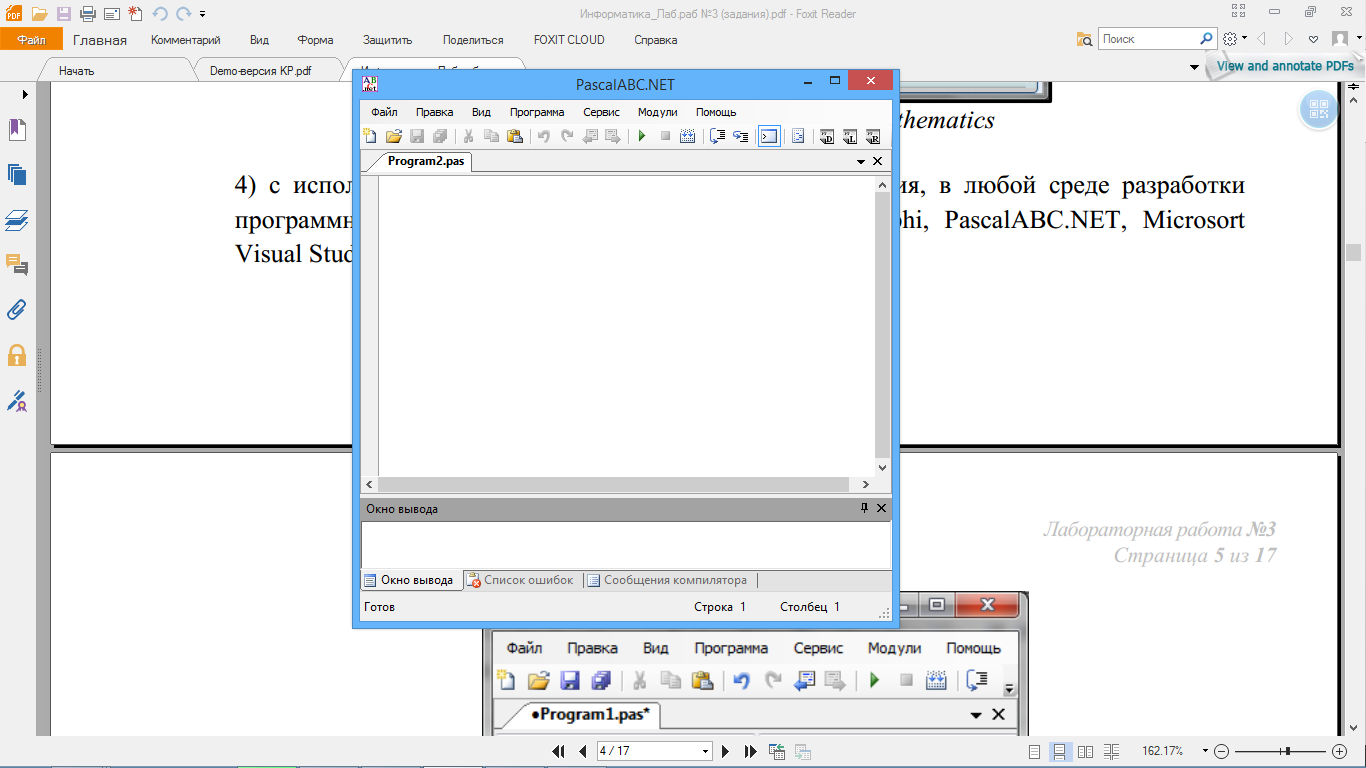Redo via PascalABC.NET toolbar arrow
Screen dimensions: 1366x768
tap(567, 136)
